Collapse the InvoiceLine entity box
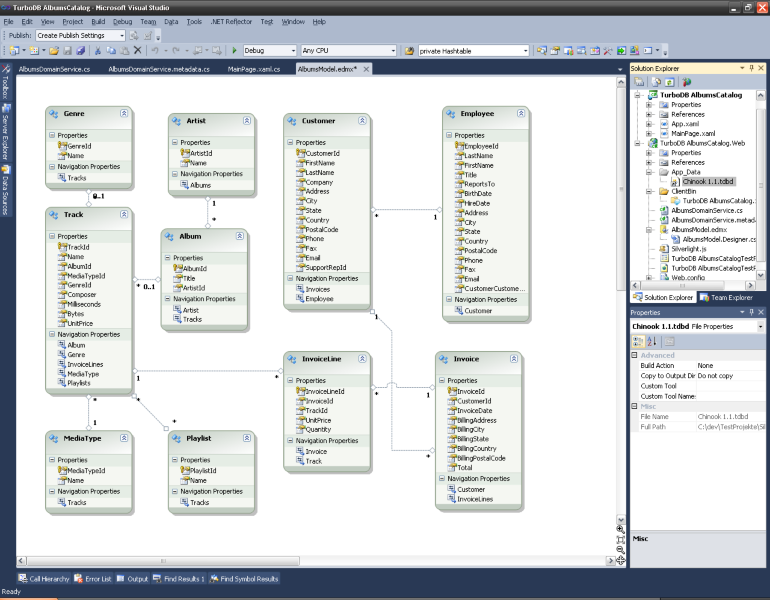Image resolution: width=770 pixels, height=600 pixels. point(362,359)
